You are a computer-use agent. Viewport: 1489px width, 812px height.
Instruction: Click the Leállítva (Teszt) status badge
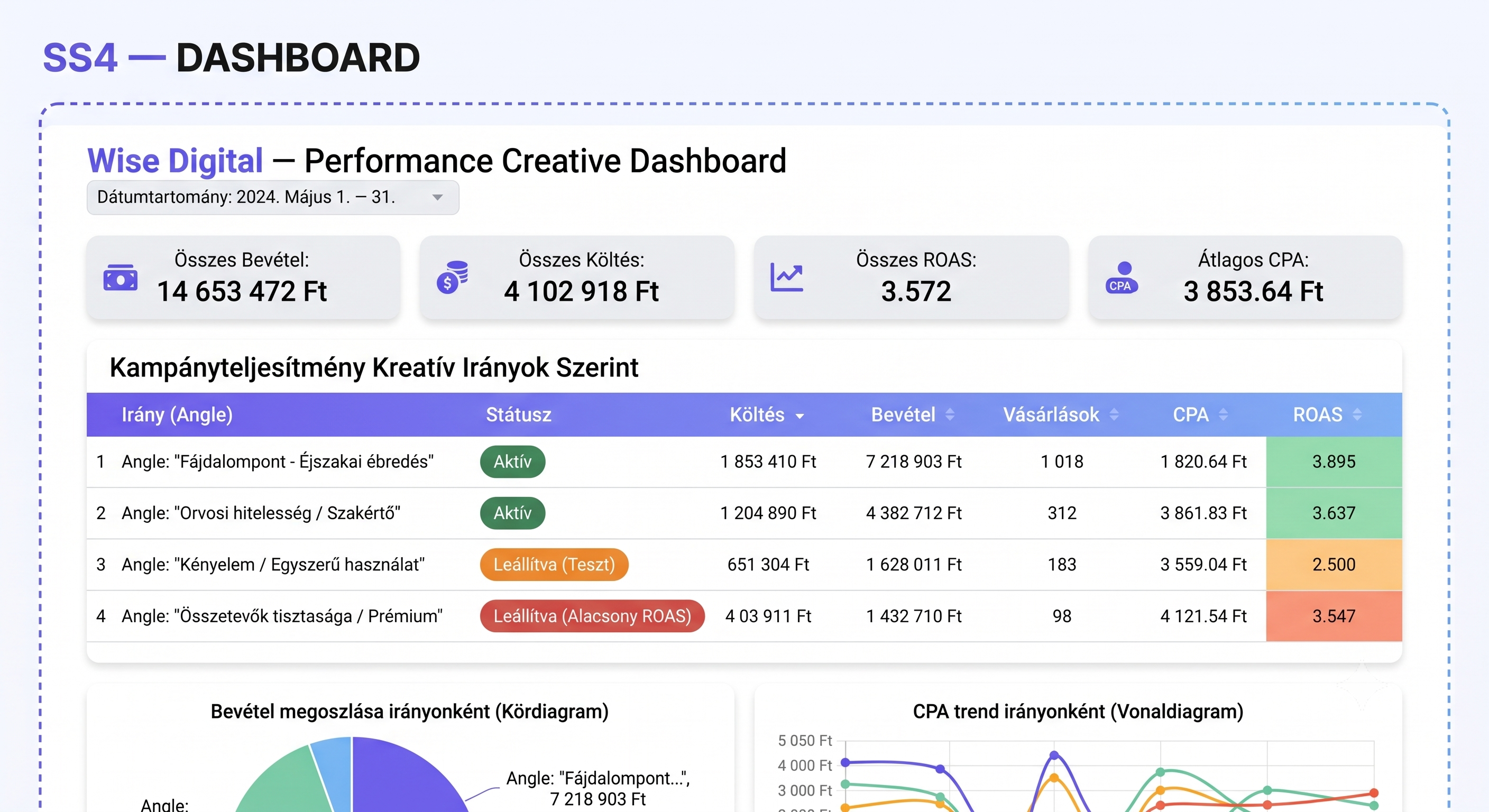(554, 565)
